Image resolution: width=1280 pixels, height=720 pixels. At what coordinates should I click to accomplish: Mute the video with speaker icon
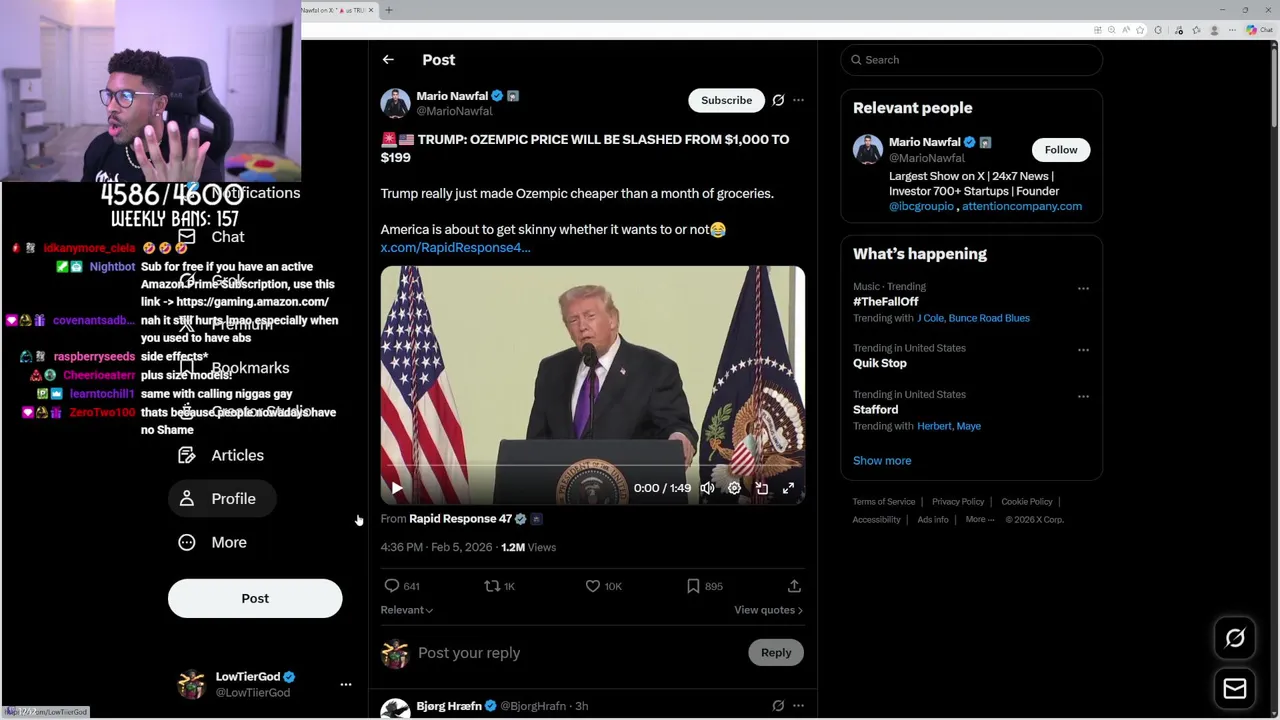point(707,488)
